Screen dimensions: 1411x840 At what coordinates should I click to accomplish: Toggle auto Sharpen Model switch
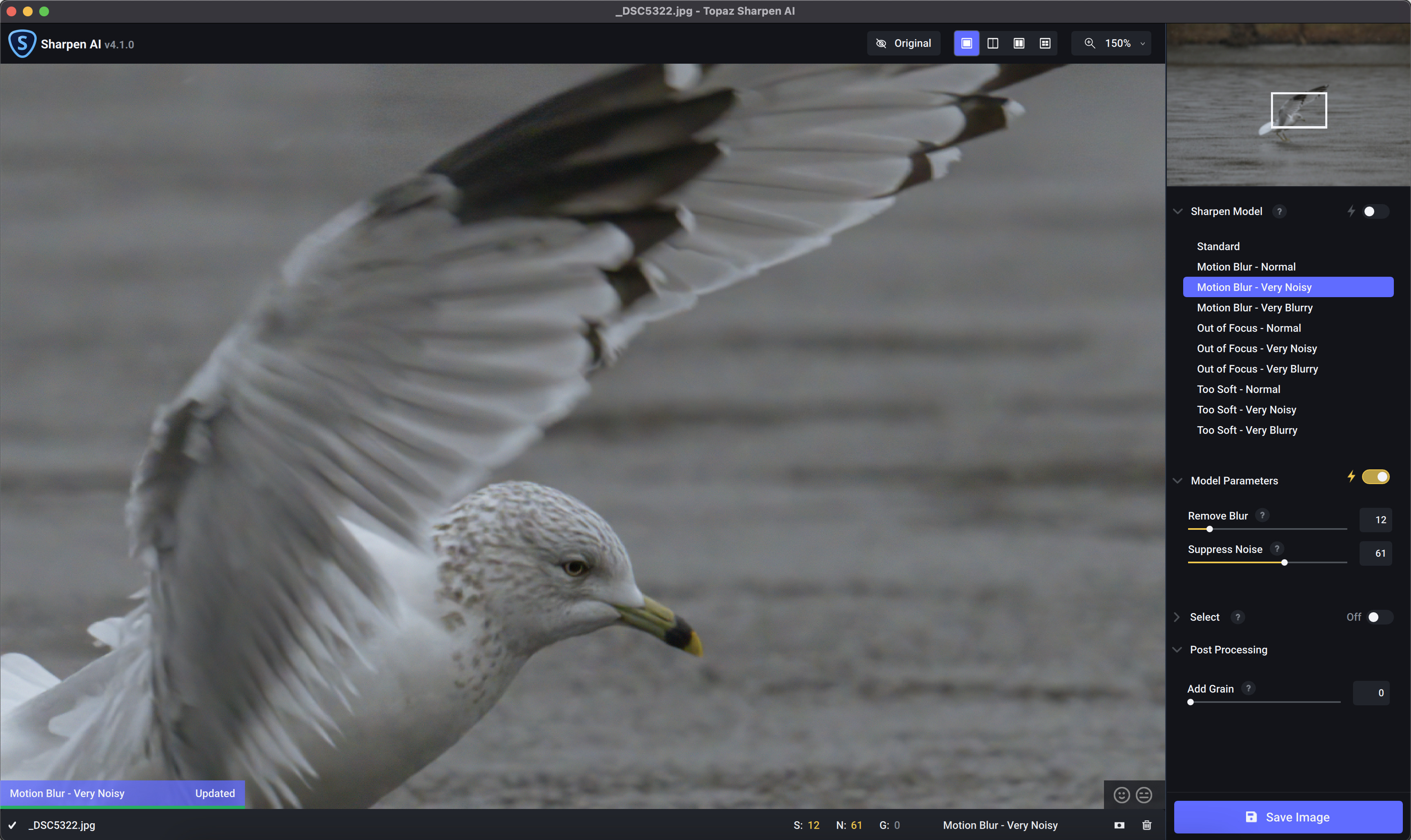(1375, 211)
